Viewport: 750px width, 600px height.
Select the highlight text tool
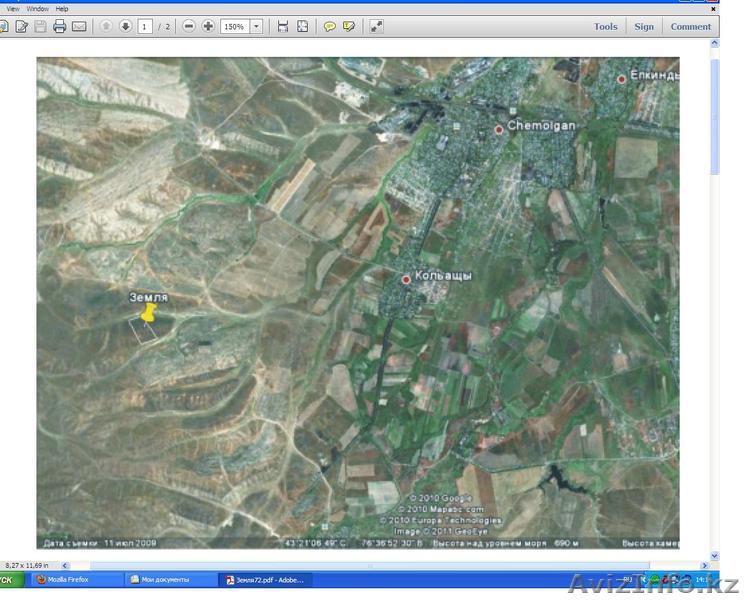pyautogui.click(x=349, y=26)
